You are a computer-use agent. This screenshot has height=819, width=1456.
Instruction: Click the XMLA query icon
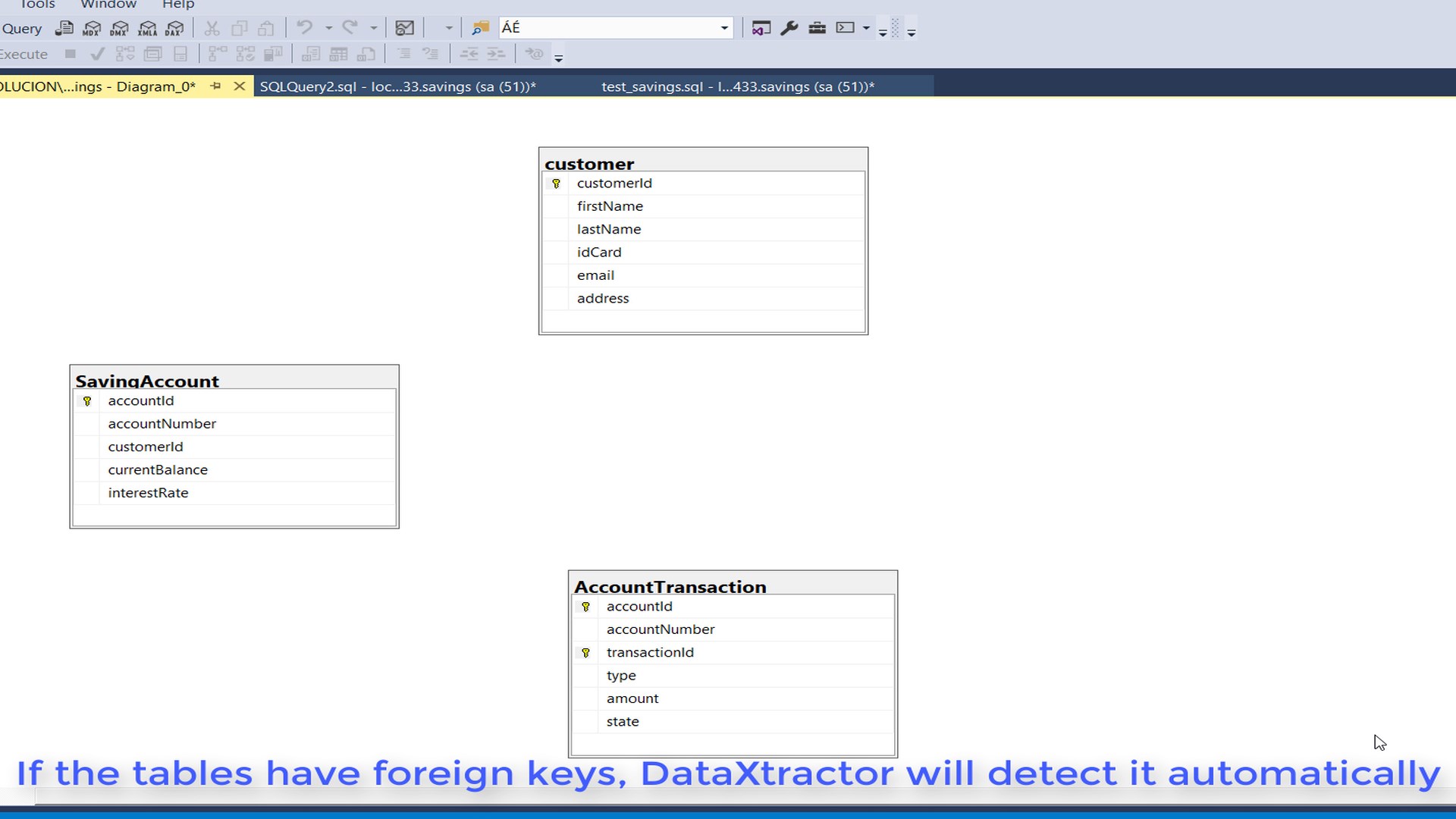[147, 29]
